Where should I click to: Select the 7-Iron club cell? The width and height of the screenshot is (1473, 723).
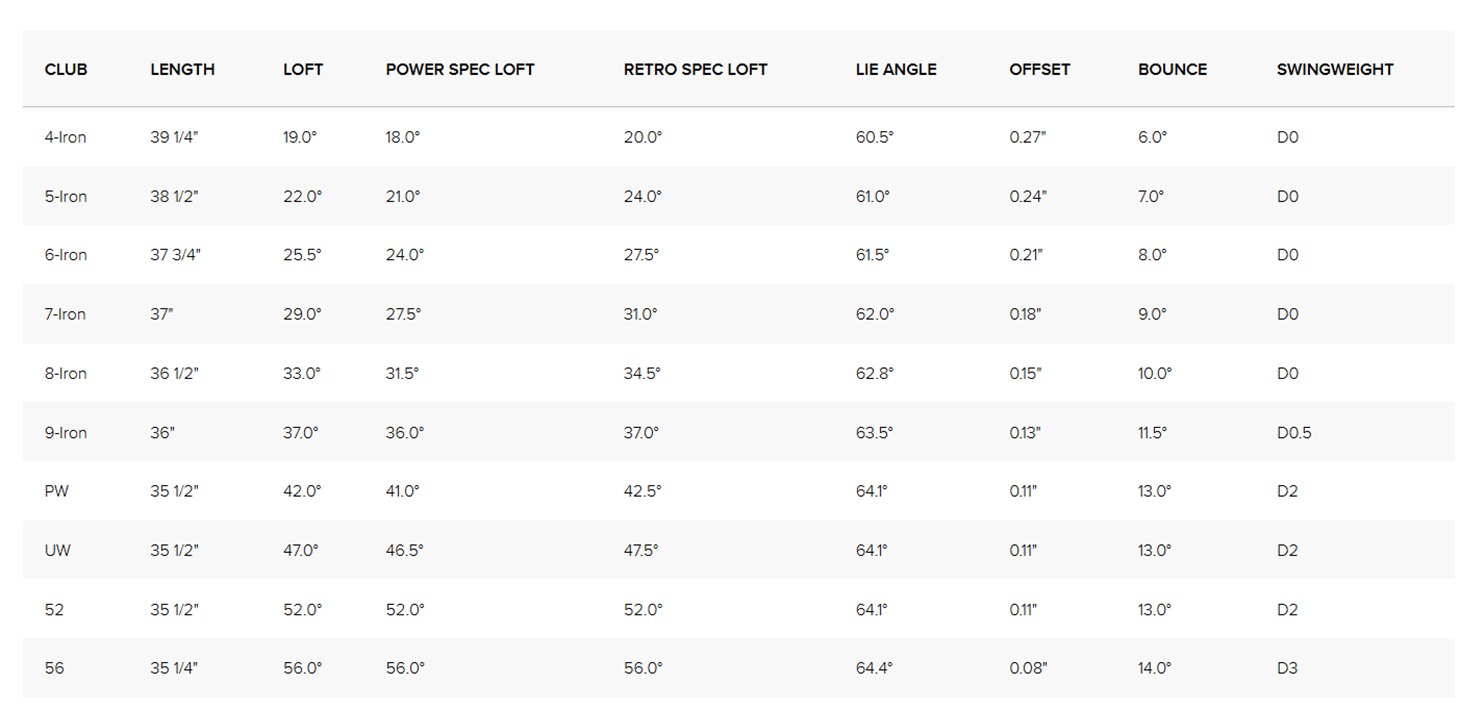point(66,314)
